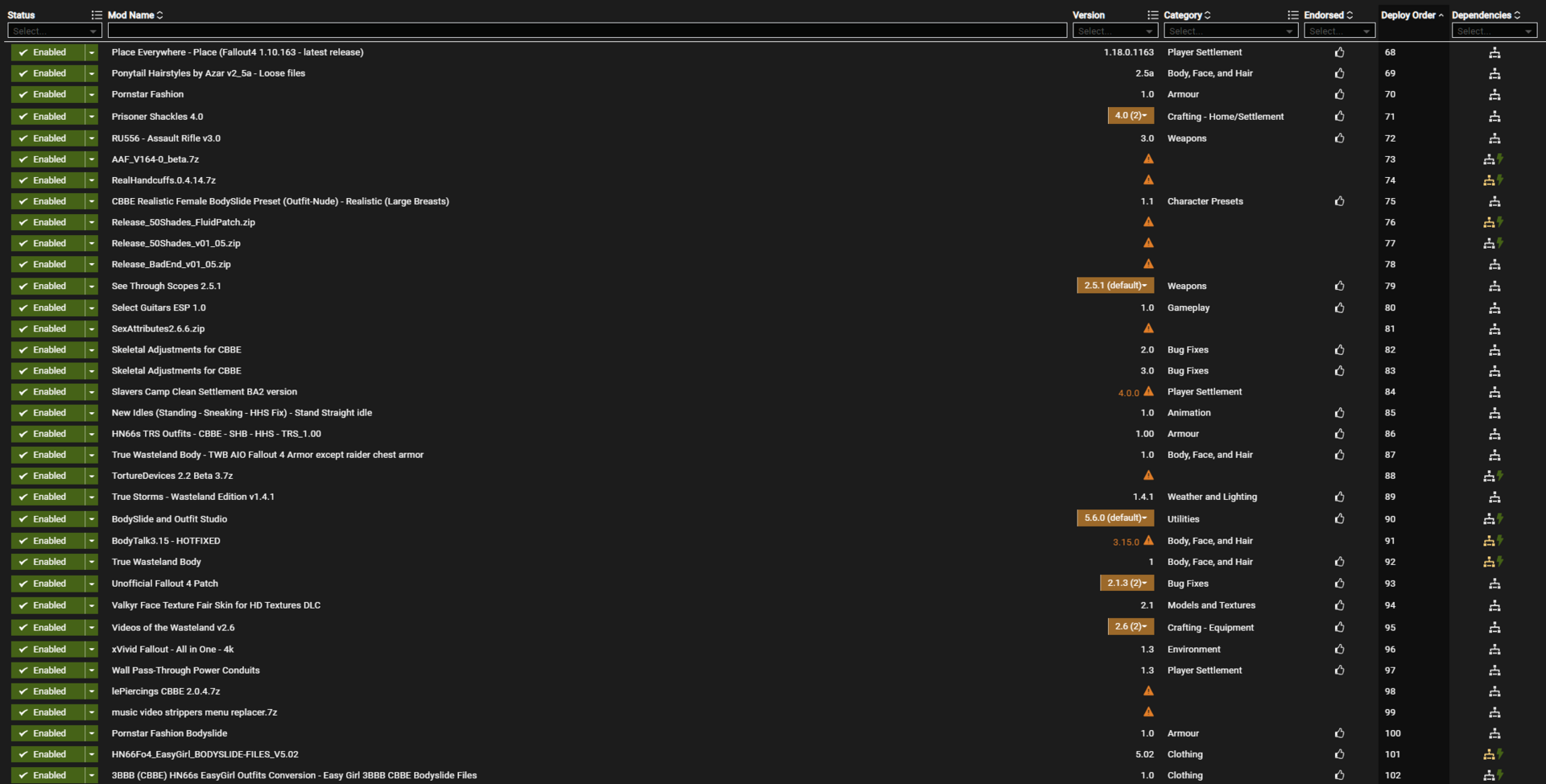The height and width of the screenshot is (784, 1546).
Task: Click the endorse icon for Unofficial Fallout 4 Patch
Action: coord(1339,584)
